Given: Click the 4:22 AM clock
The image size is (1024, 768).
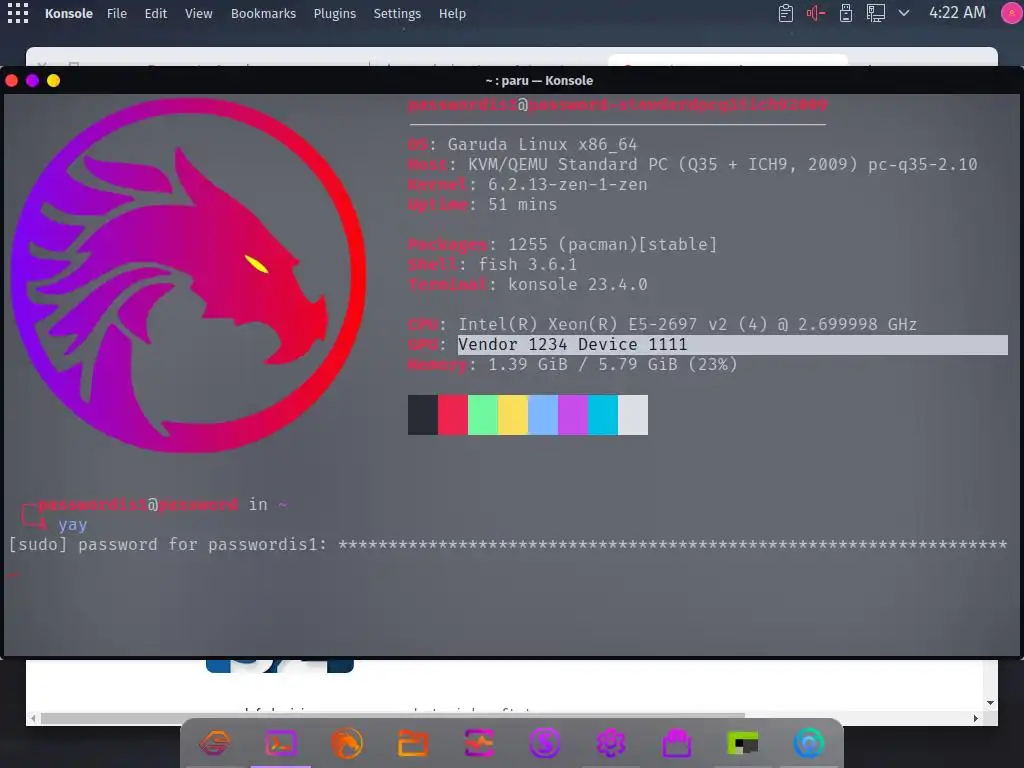Looking at the screenshot, I should [x=957, y=12].
